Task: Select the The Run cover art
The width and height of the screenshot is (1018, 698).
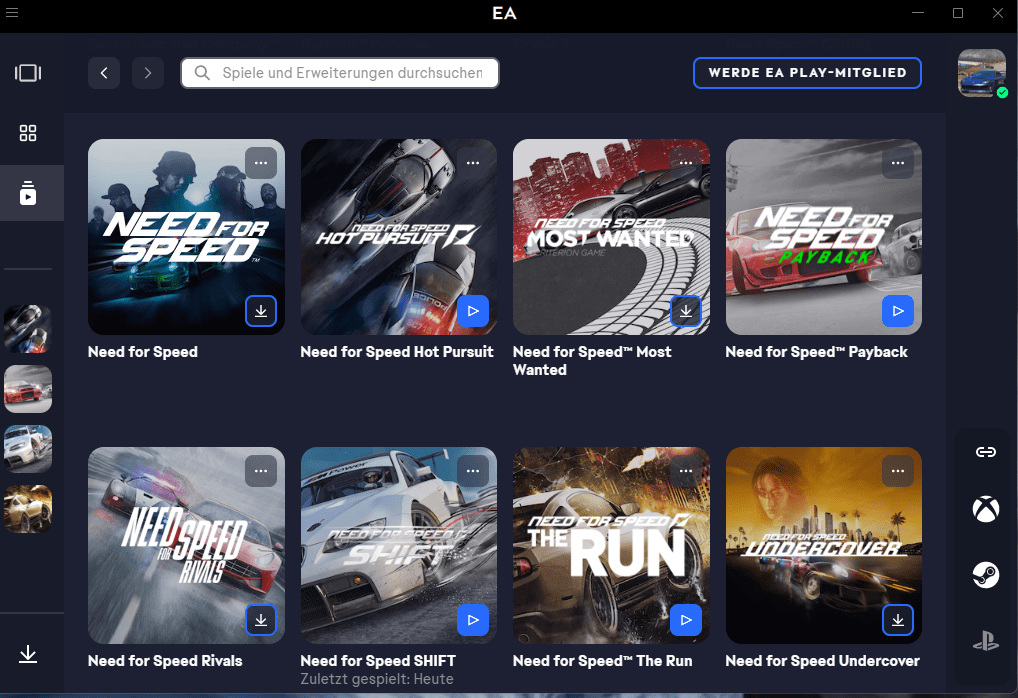Action: (611, 545)
